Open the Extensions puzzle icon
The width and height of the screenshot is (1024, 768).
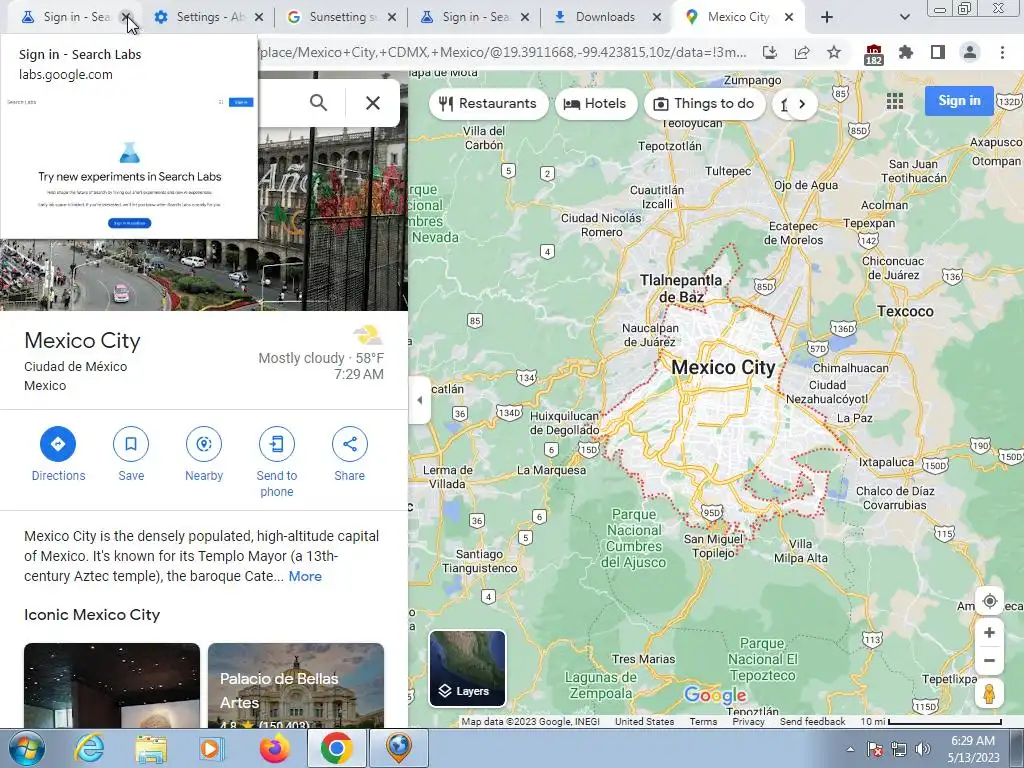click(906, 52)
